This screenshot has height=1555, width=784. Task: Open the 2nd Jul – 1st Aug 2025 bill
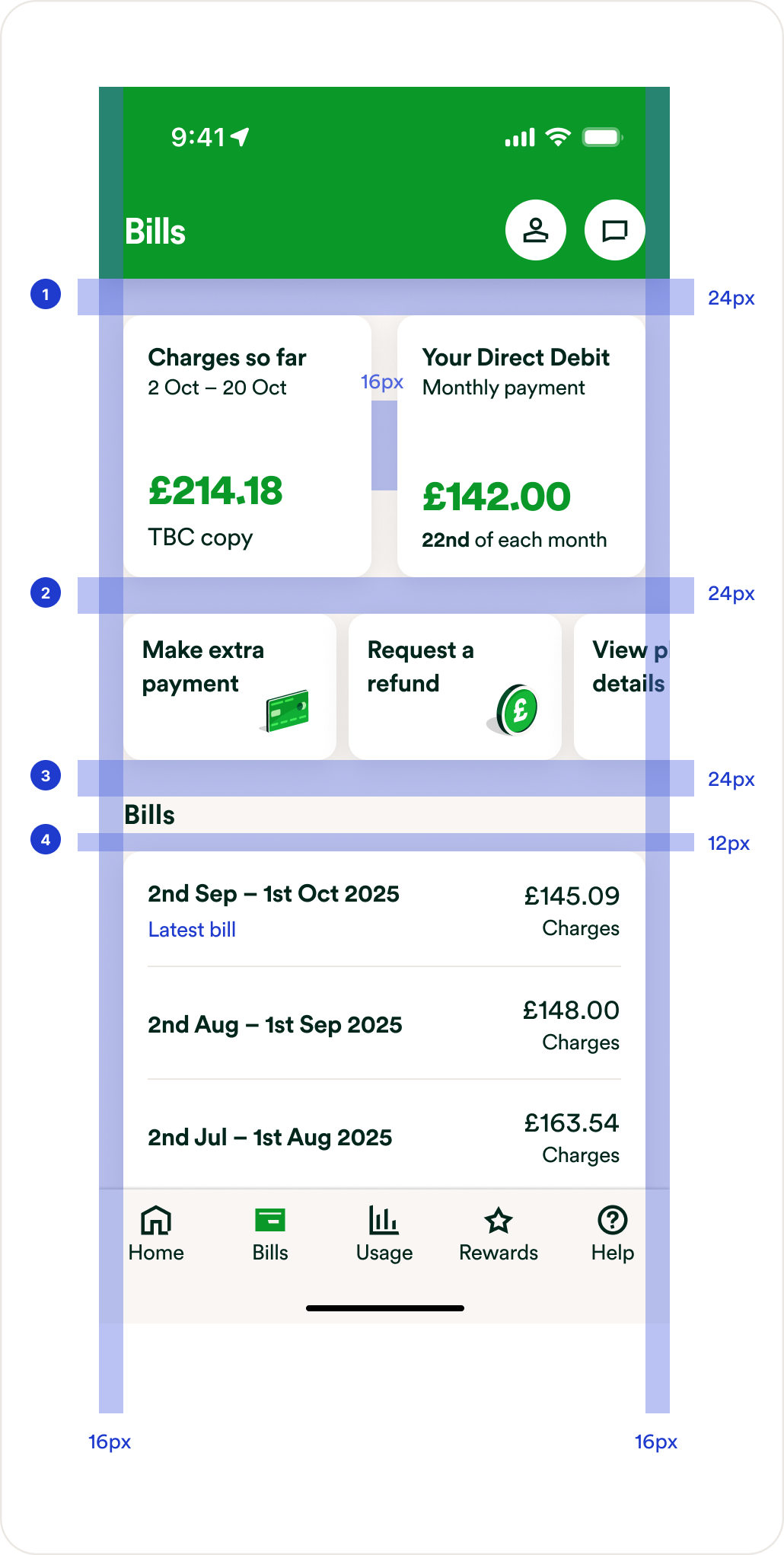[x=270, y=1138]
